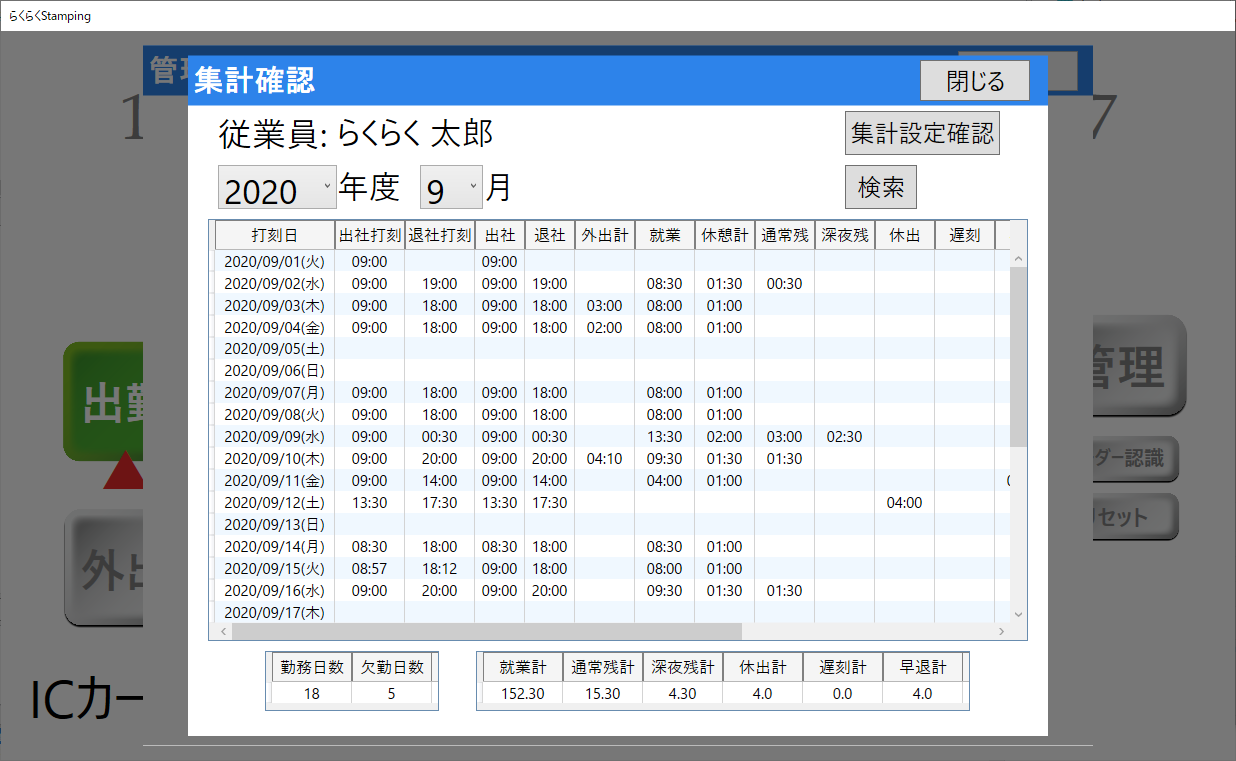
Task: Select the 深夜残 column header
Action: point(844,236)
